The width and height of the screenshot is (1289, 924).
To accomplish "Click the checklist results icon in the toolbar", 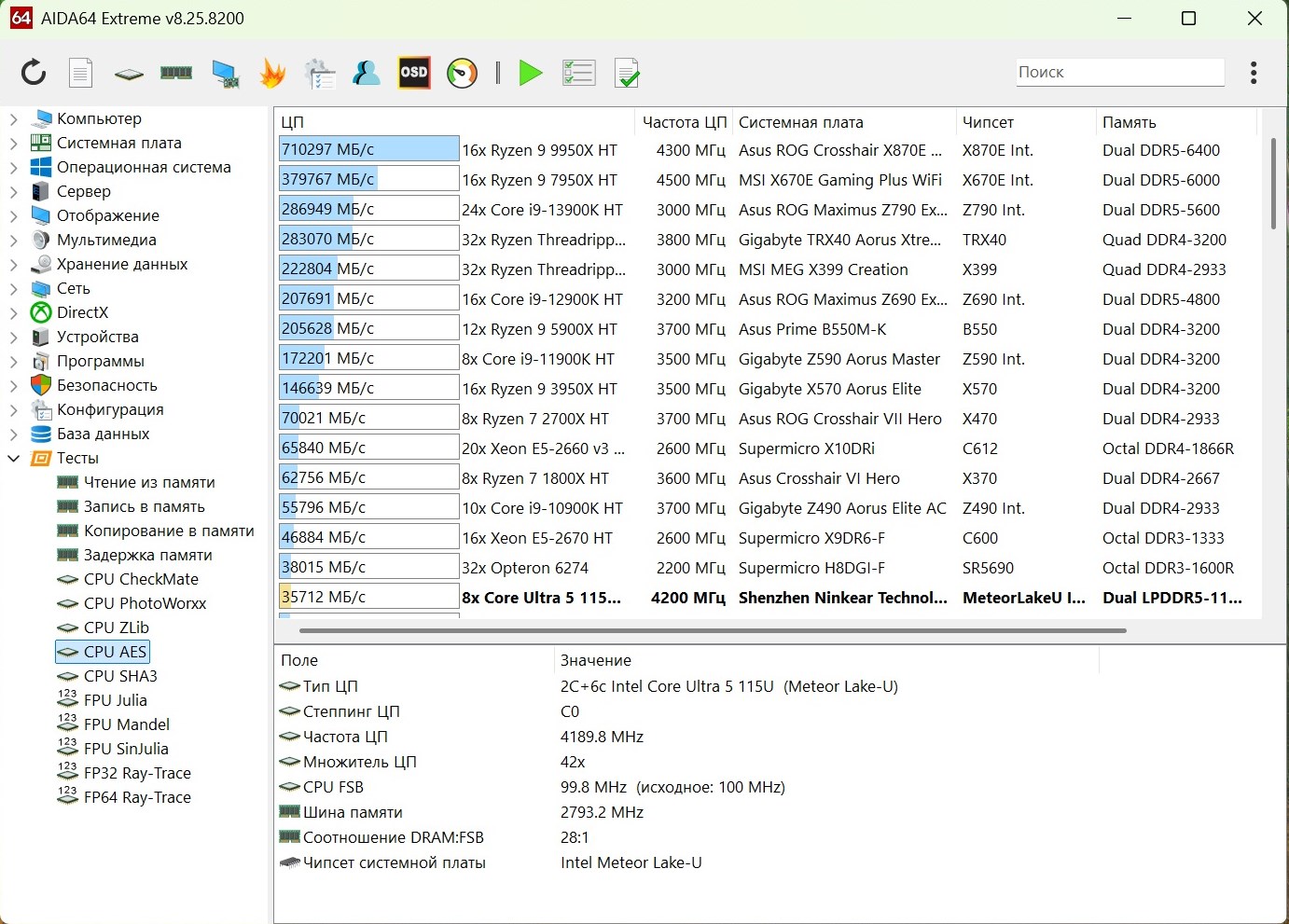I will pyautogui.click(x=578, y=73).
